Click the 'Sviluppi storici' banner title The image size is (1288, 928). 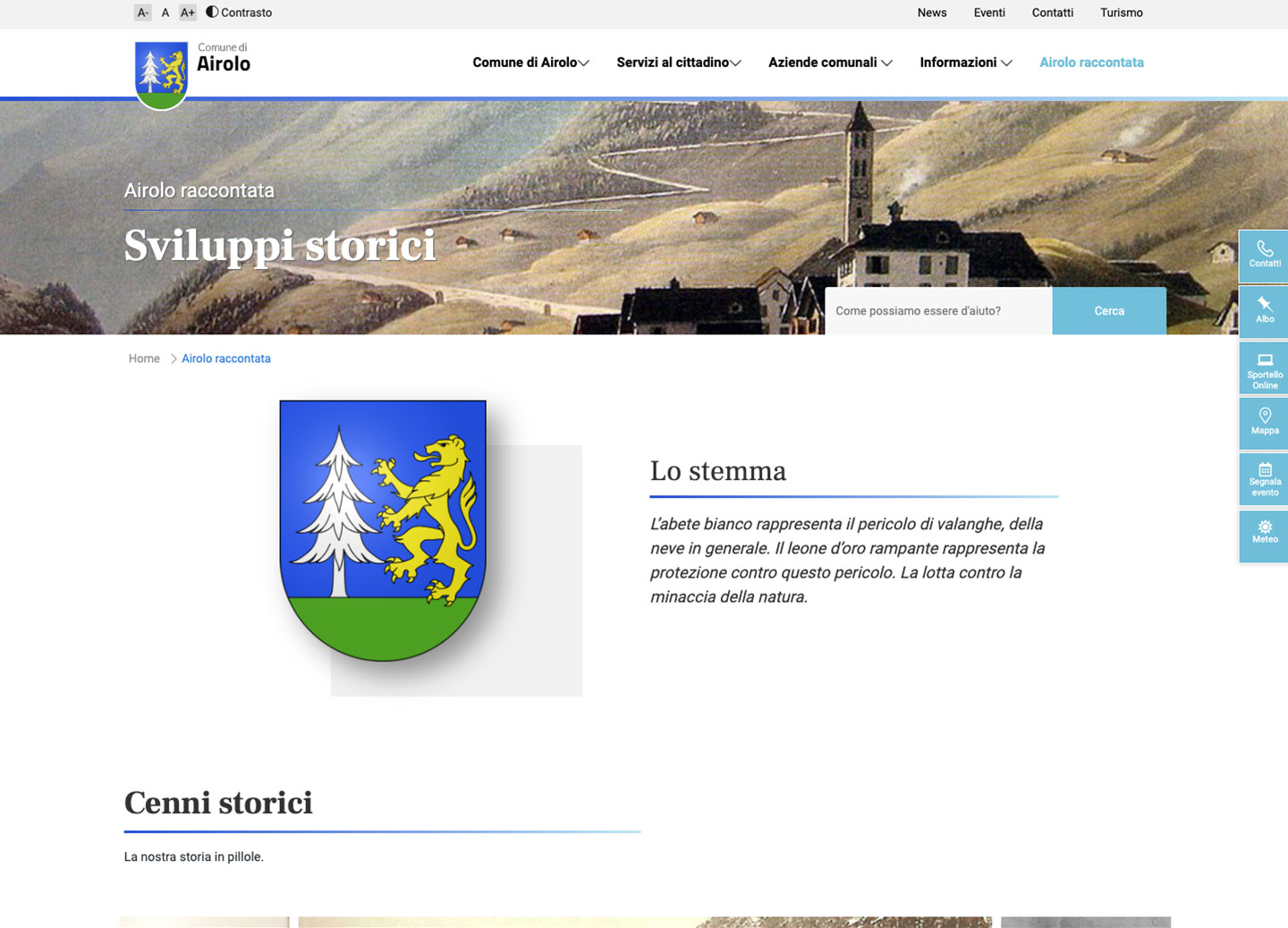click(280, 246)
